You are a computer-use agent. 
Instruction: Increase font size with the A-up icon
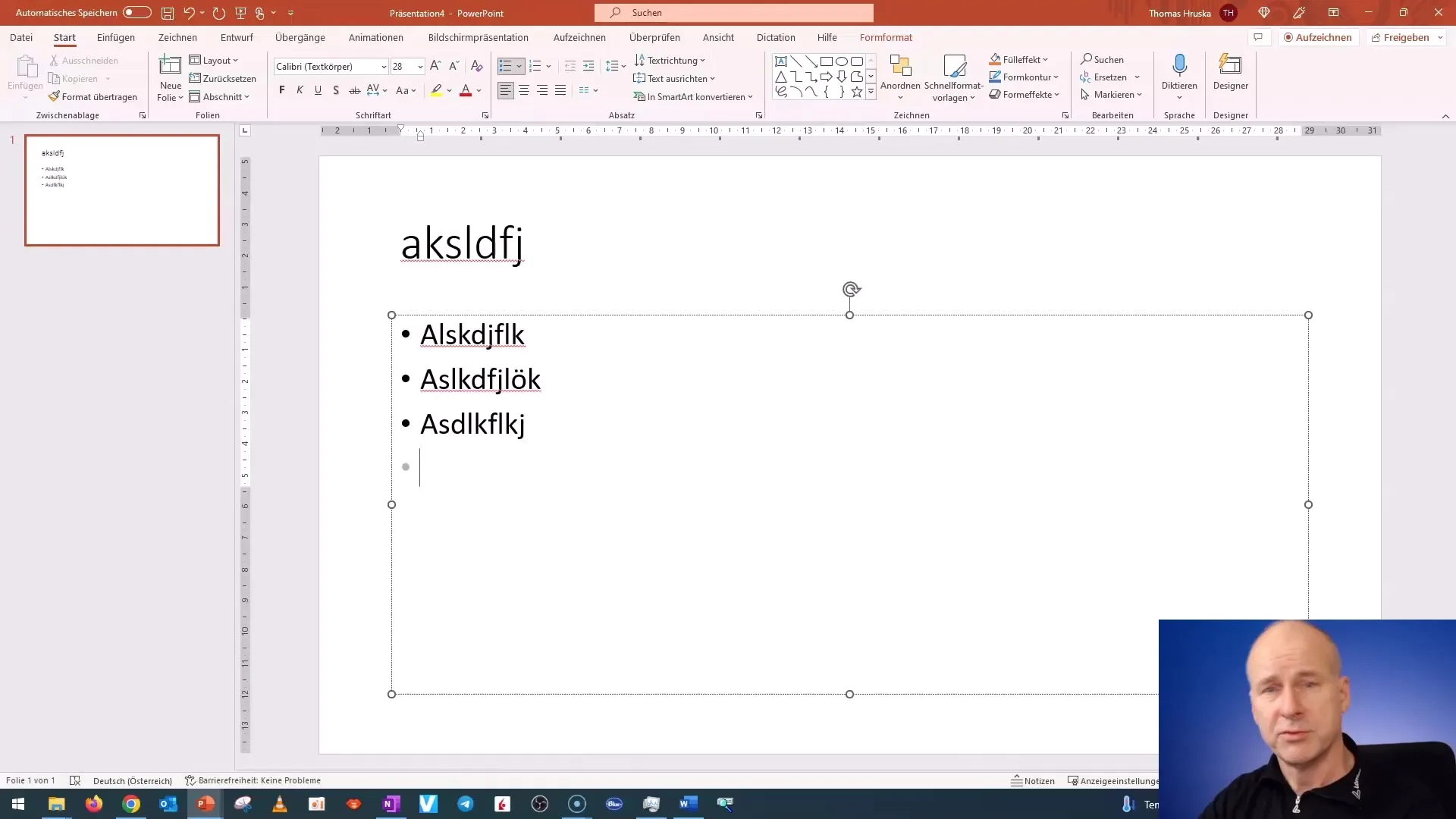pyautogui.click(x=435, y=67)
